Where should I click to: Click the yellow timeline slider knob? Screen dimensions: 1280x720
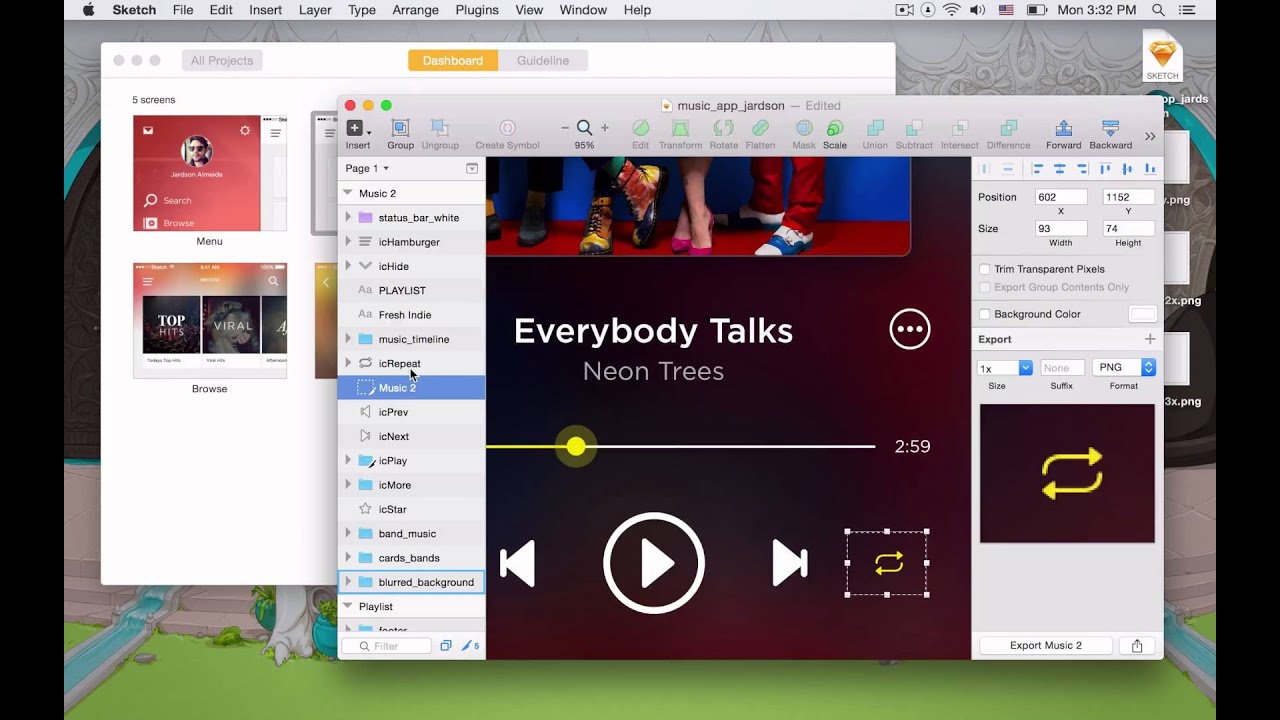[576, 447]
